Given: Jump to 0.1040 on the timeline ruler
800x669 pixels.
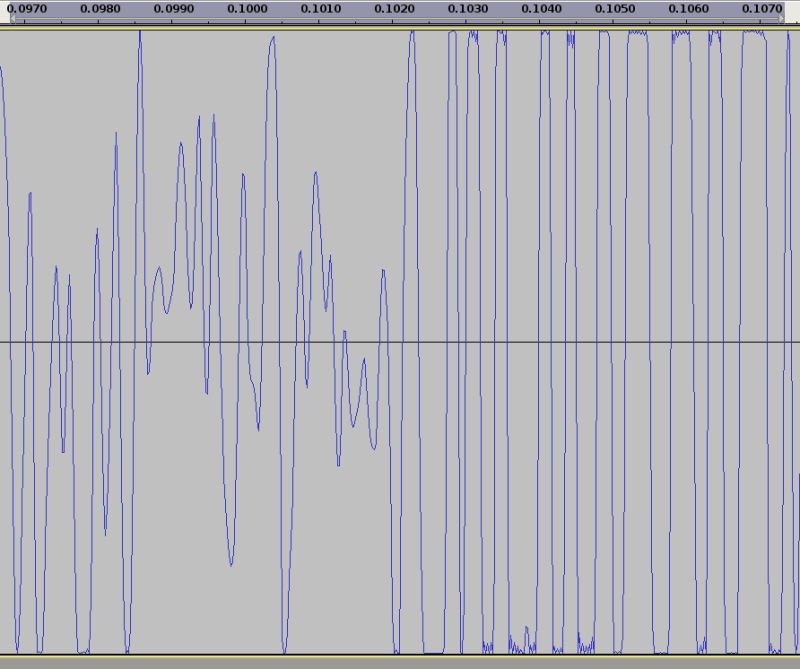Looking at the screenshot, I should [x=542, y=9].
